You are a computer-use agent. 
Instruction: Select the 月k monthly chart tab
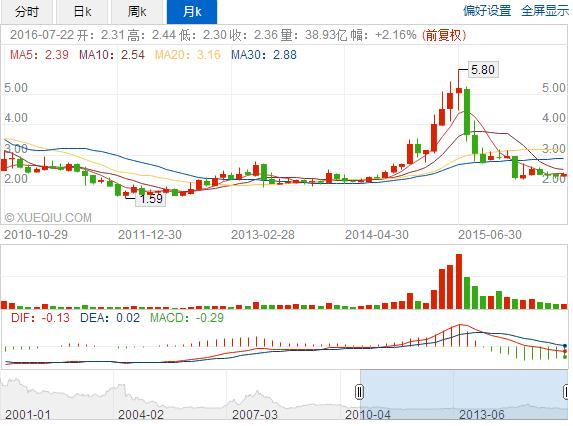(x=192, y=12)
